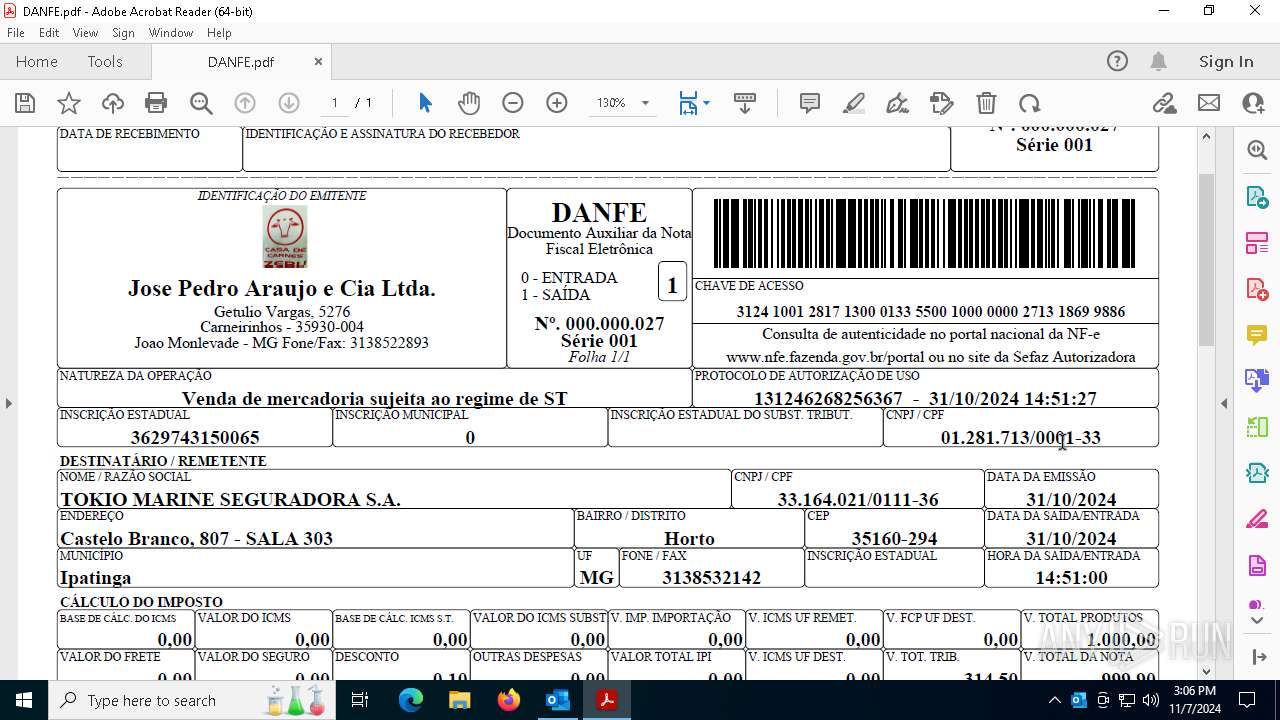The width and height of the screenshot is (1280, 720).
Task: Select the DANFE.pdf document tab
Action: pyautogui.click(x=241, y=61)
